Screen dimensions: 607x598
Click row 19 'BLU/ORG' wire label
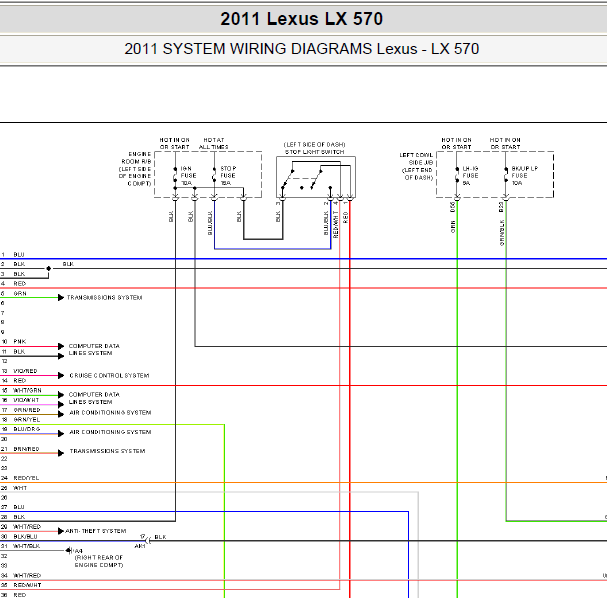coord(27,429)
